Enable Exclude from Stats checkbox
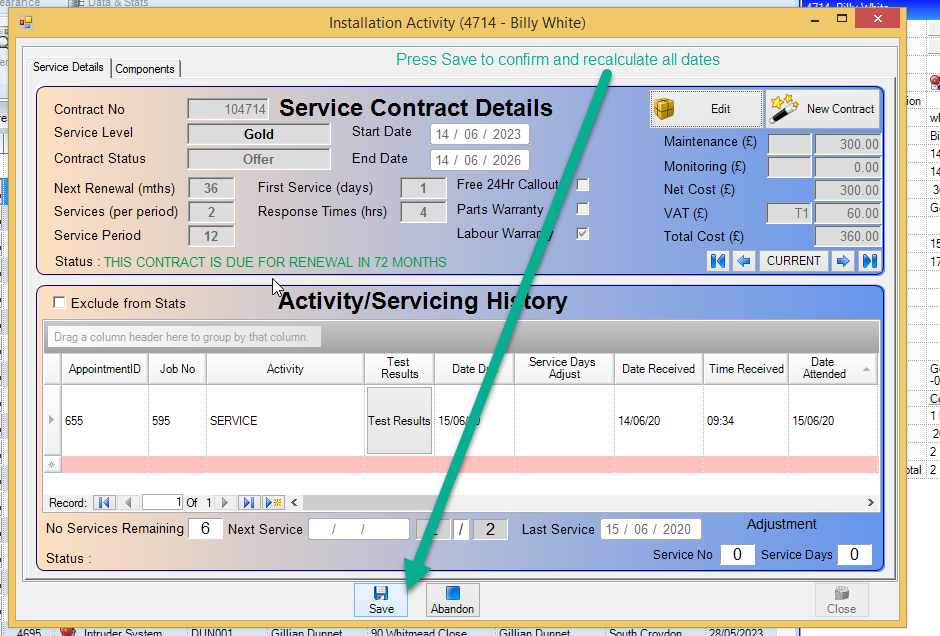The image size is (940, 636). point(59,303)
